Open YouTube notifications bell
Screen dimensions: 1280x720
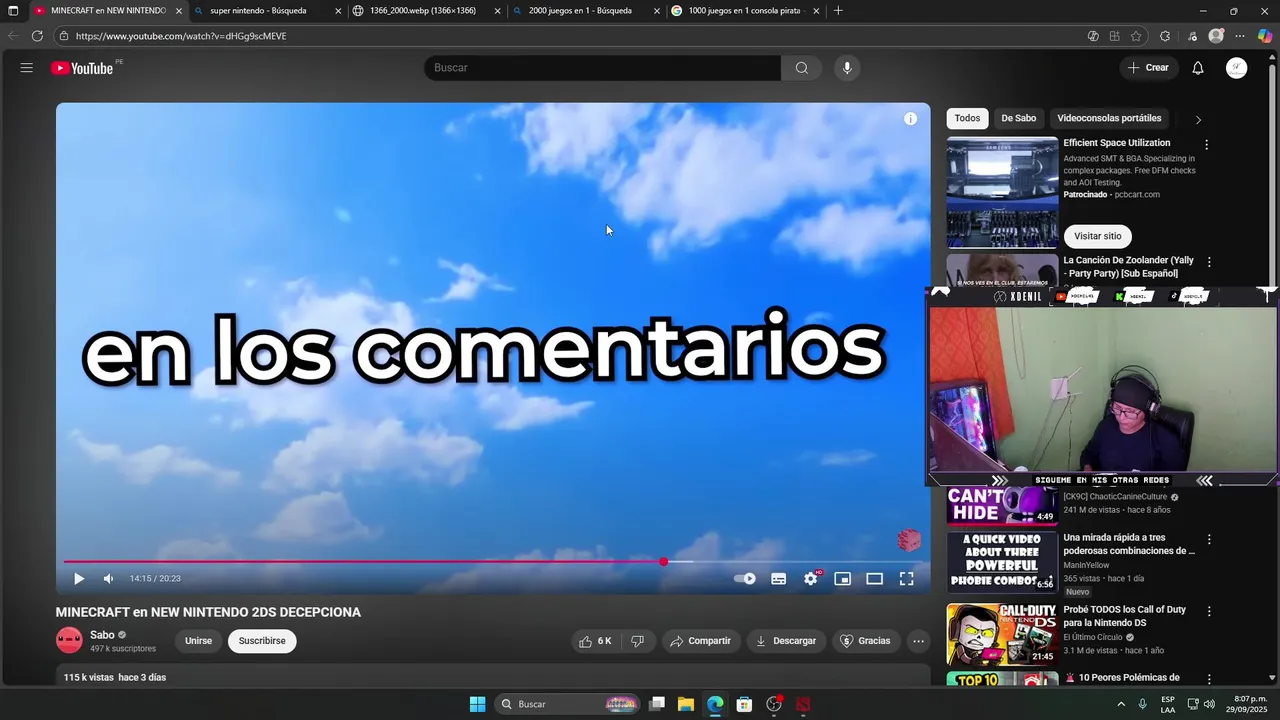click(1198, 68)
